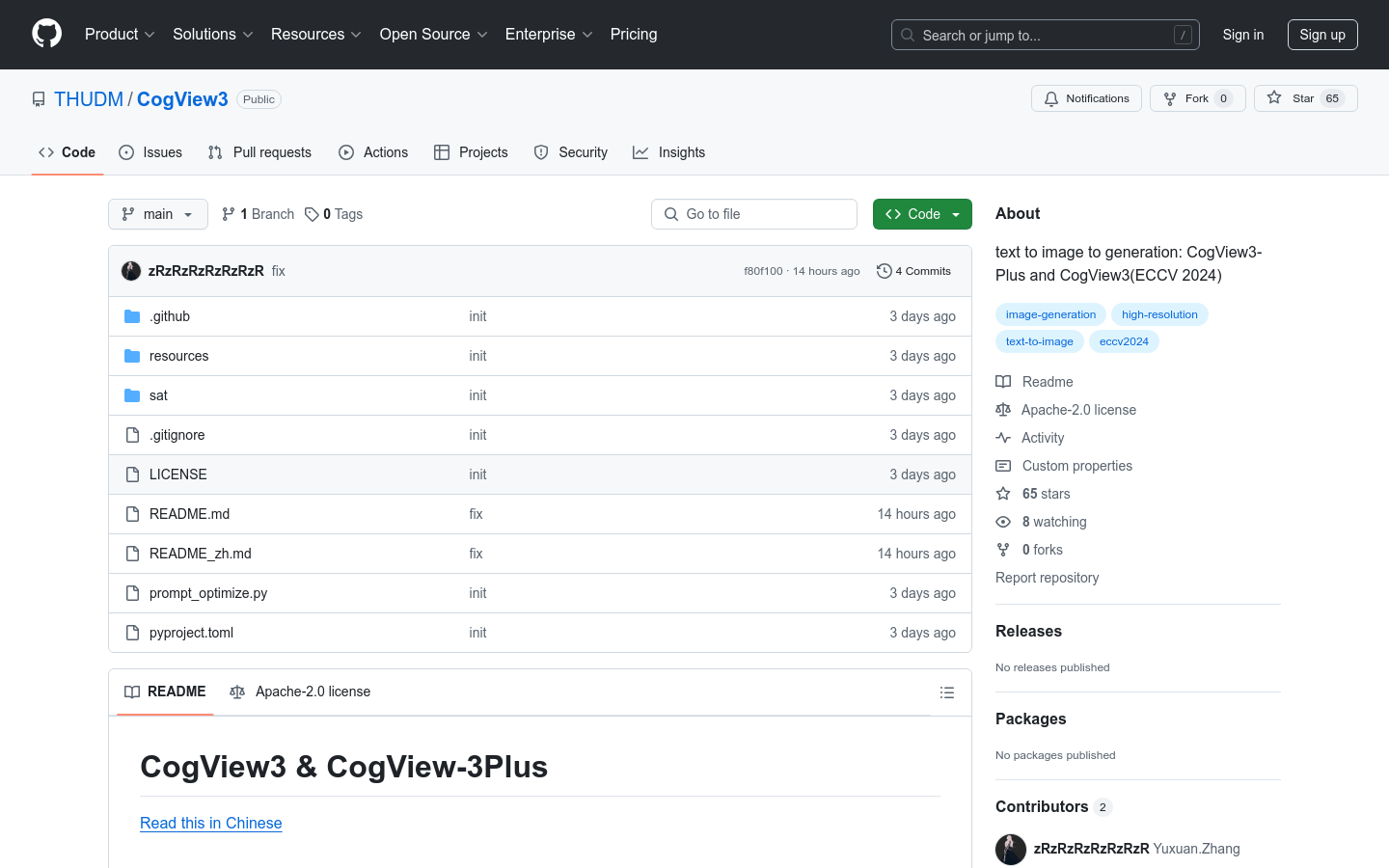Click the image-generation topic tag
This screenshot has height=868, width=1389.
(x=1050, y=314)
